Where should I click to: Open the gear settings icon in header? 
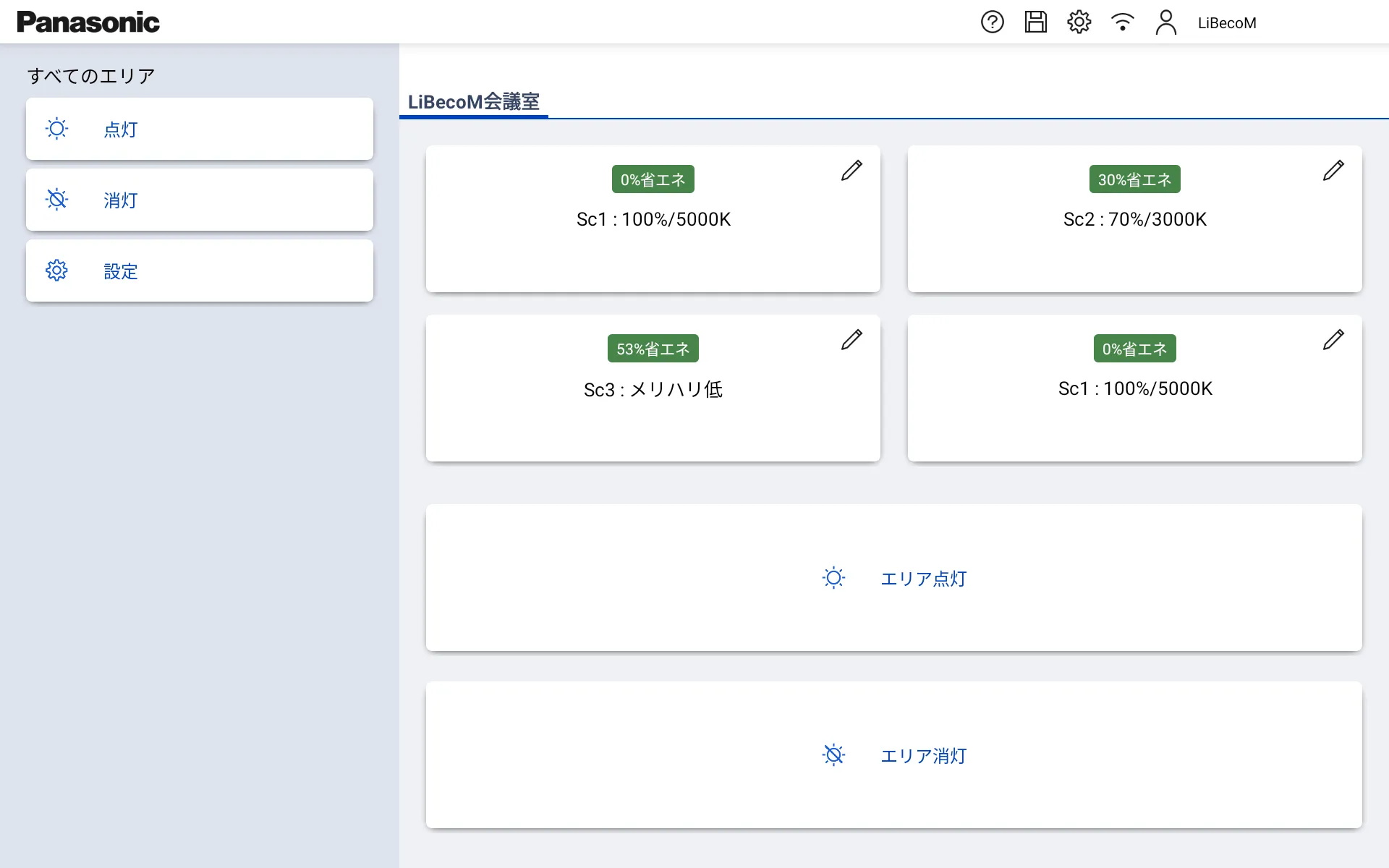coord(1079,22)
